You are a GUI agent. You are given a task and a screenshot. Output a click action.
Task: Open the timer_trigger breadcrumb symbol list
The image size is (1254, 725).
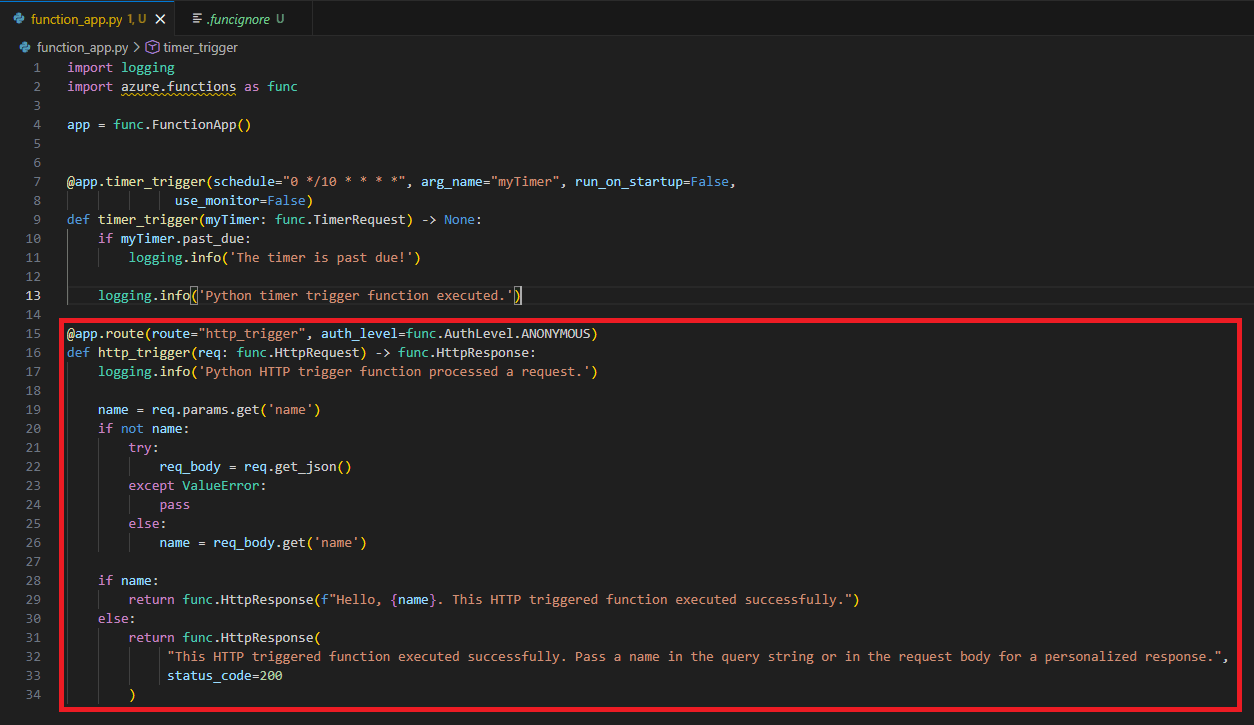200,47
